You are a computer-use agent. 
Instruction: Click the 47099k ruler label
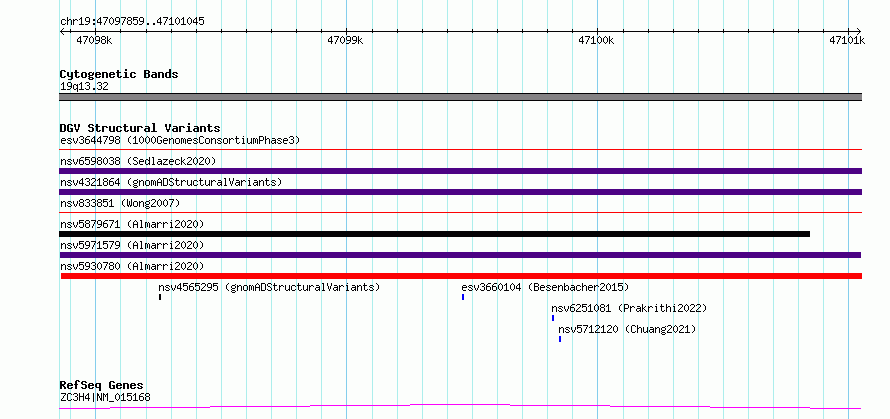(x=345, y=40)
